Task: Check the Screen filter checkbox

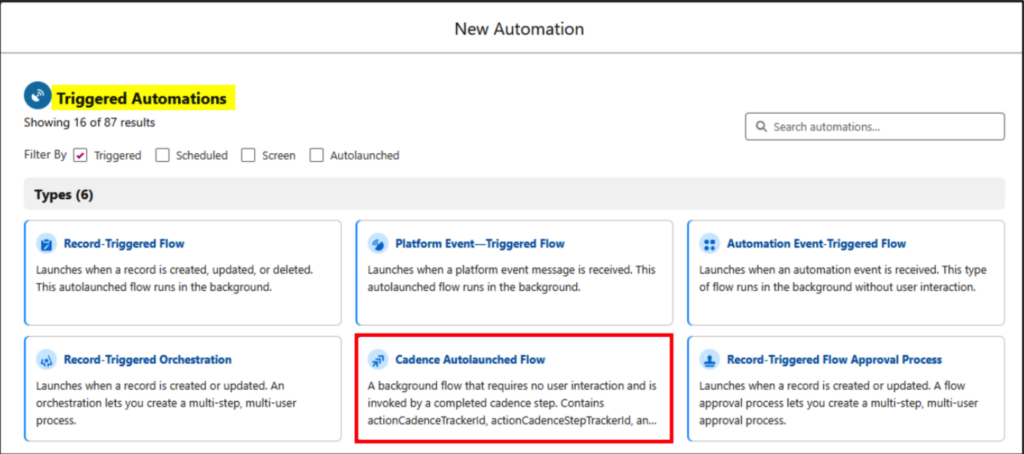Action: coord(248,155)
